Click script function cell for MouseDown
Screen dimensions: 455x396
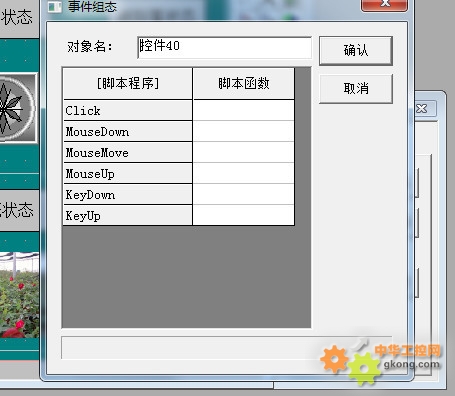tap(244, 132)
